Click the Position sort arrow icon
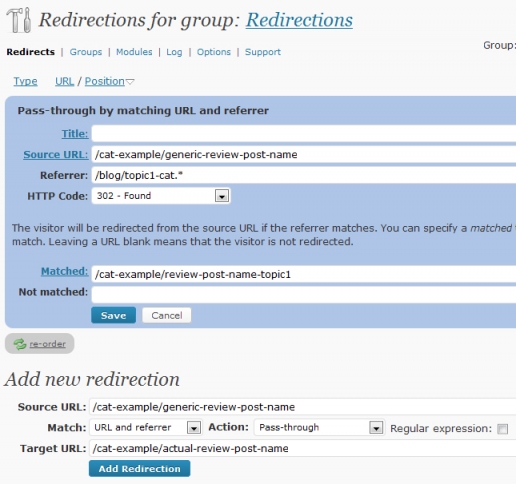 coord(130,82)
